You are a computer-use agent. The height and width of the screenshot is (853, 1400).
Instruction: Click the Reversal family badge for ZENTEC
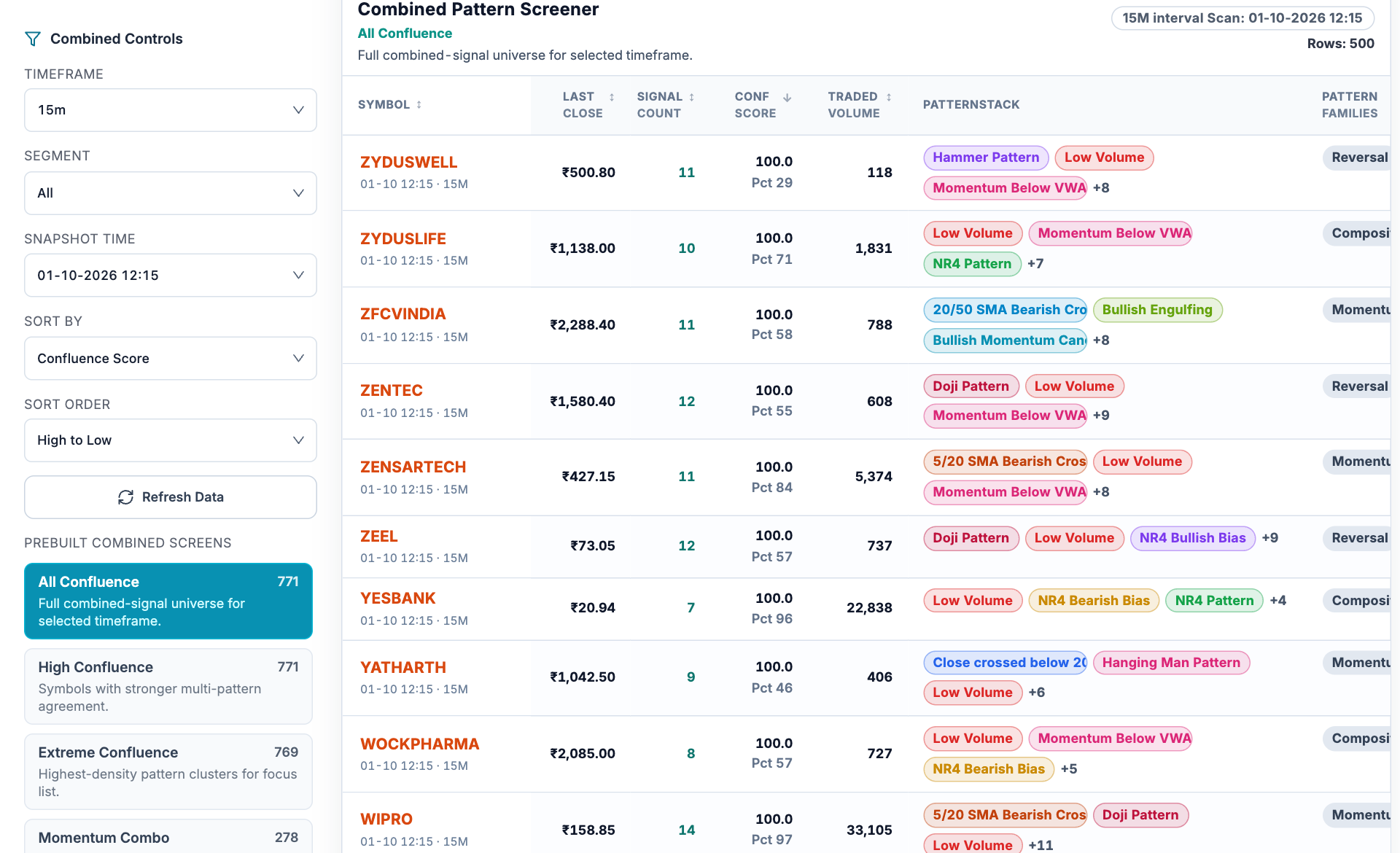point(1357,386)
